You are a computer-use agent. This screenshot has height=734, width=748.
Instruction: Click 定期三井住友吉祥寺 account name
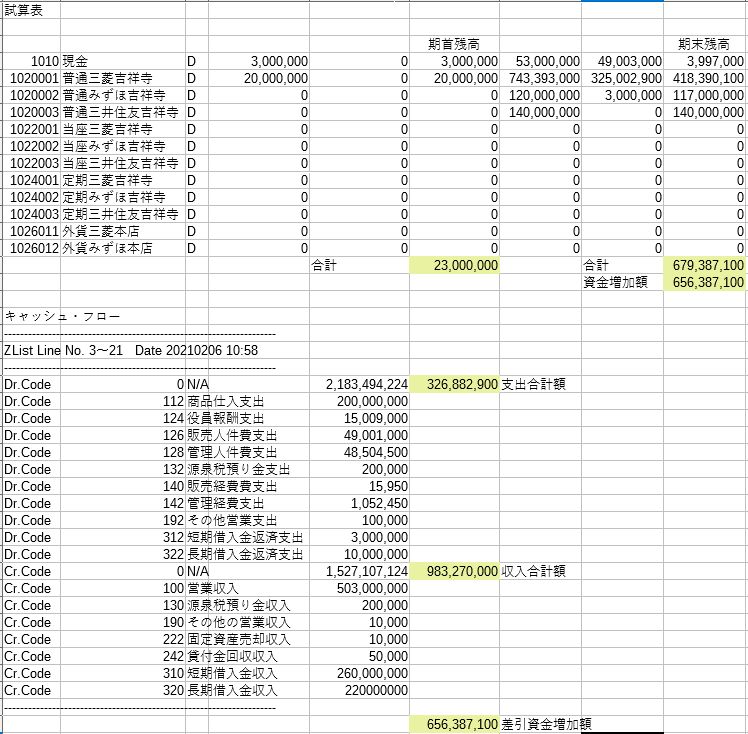(x=120, y=215)
